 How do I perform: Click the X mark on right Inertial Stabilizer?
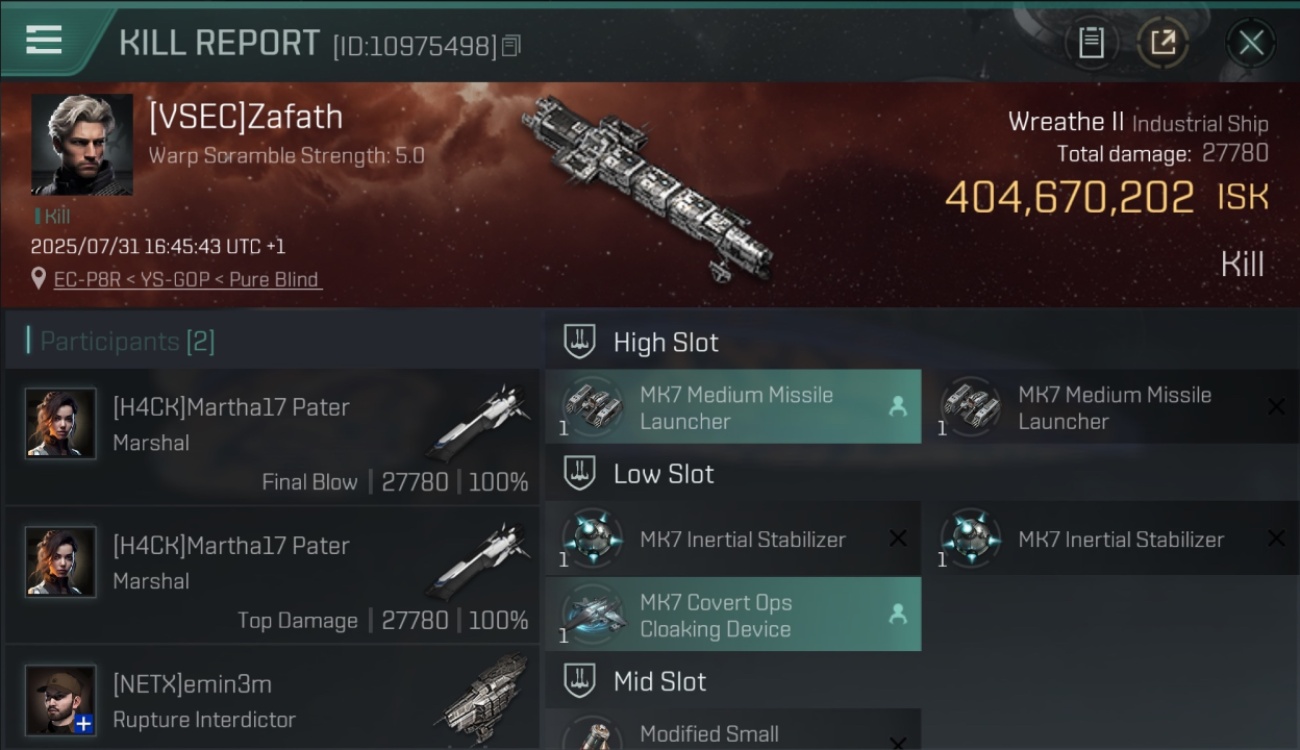pos(1276,538)
